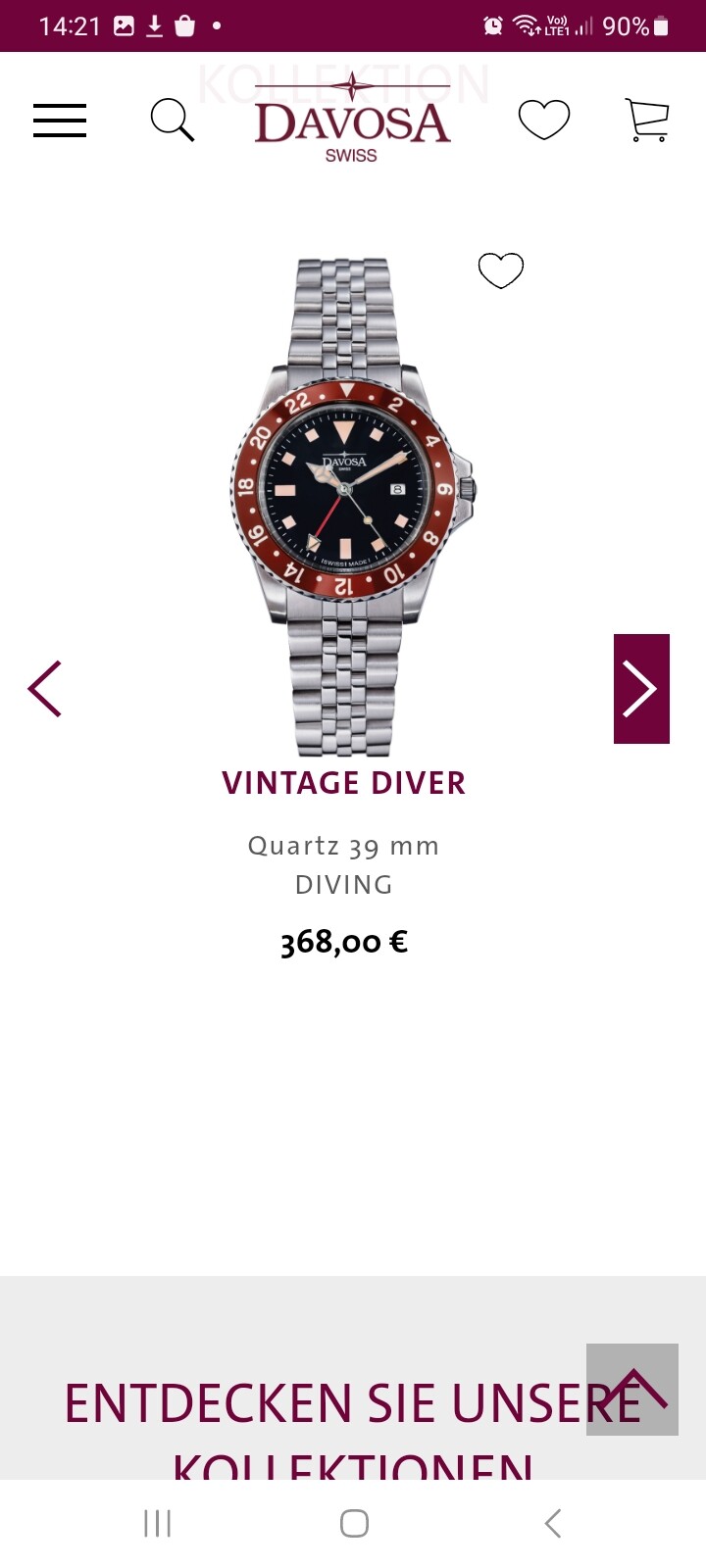Viewport: 706px width, 1568px height.
Task: Open the search magnifier icon
Action: pyautogui.click(x=173, y=121)
